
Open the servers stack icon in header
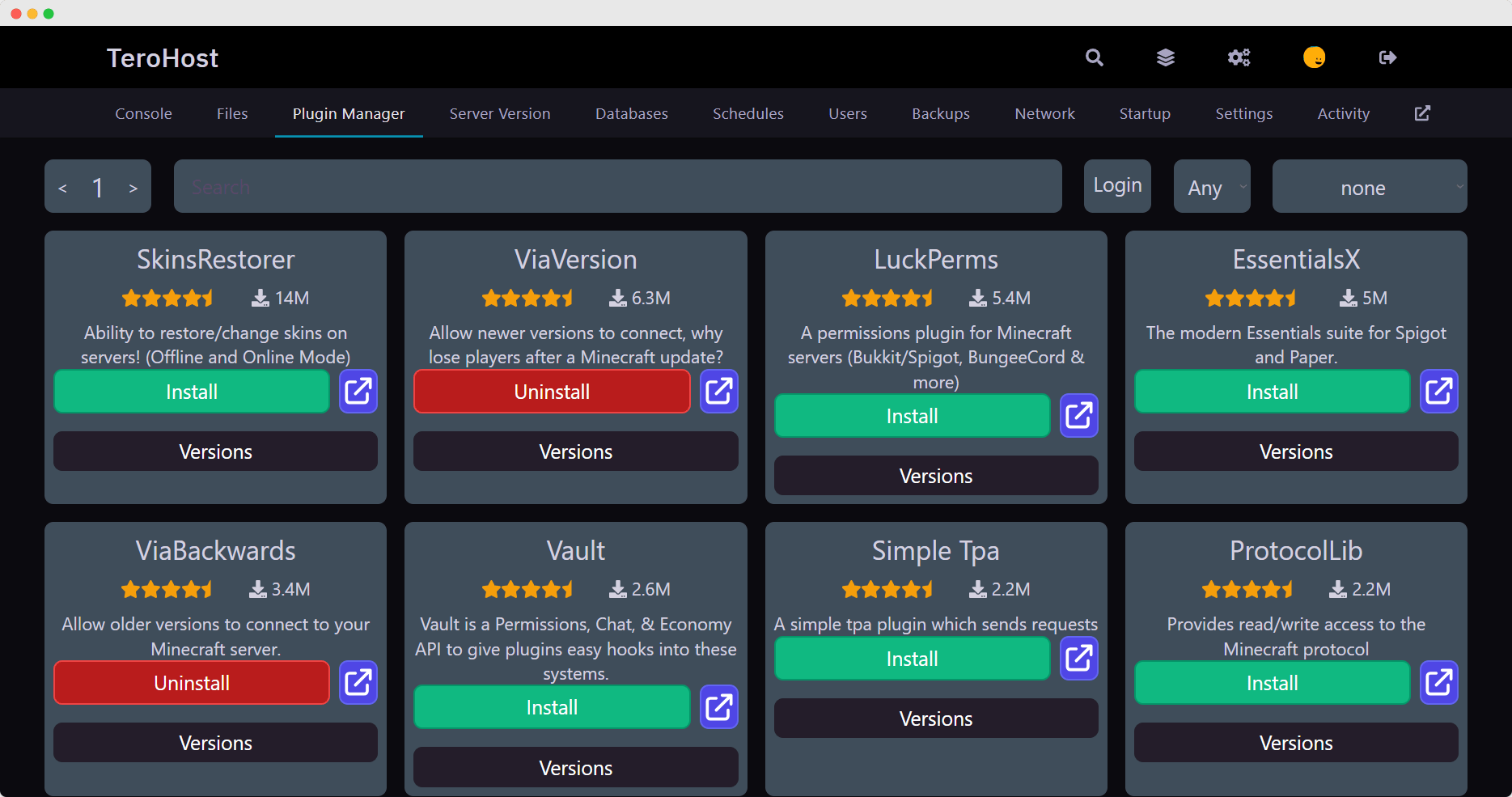1165,57
